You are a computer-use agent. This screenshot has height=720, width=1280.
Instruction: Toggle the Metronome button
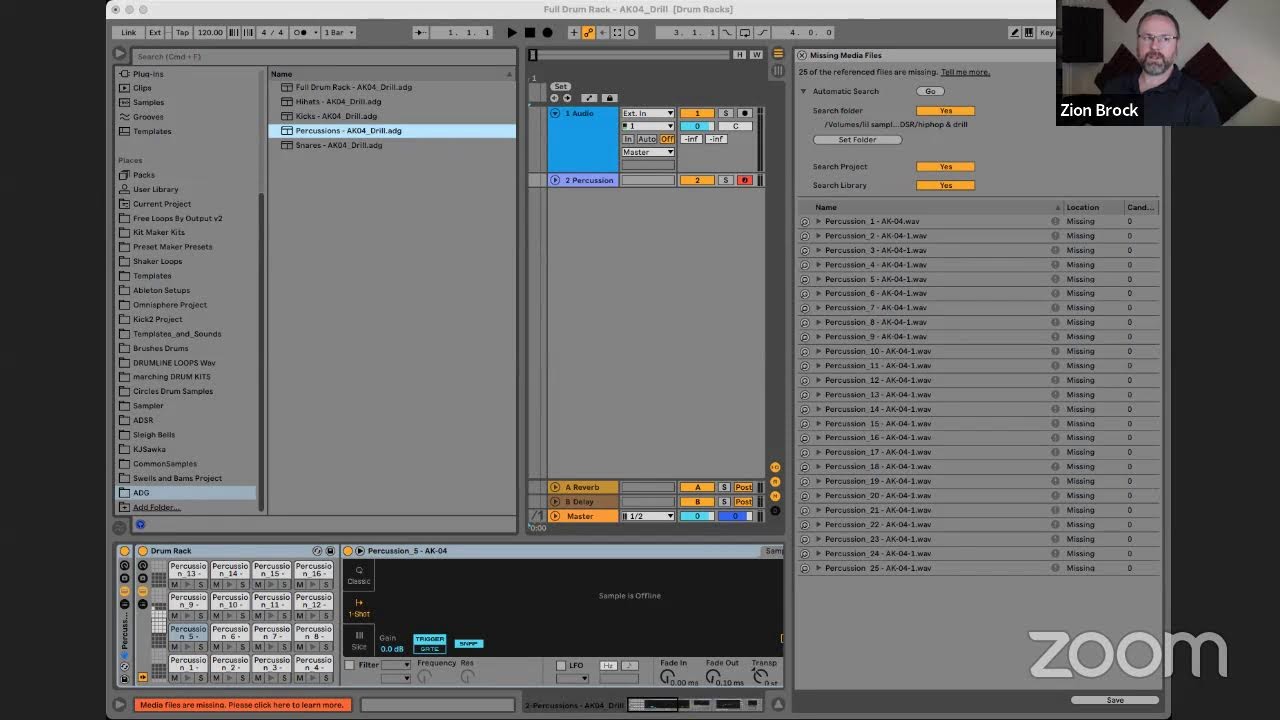pyautogui.click(x=300, y=32)
